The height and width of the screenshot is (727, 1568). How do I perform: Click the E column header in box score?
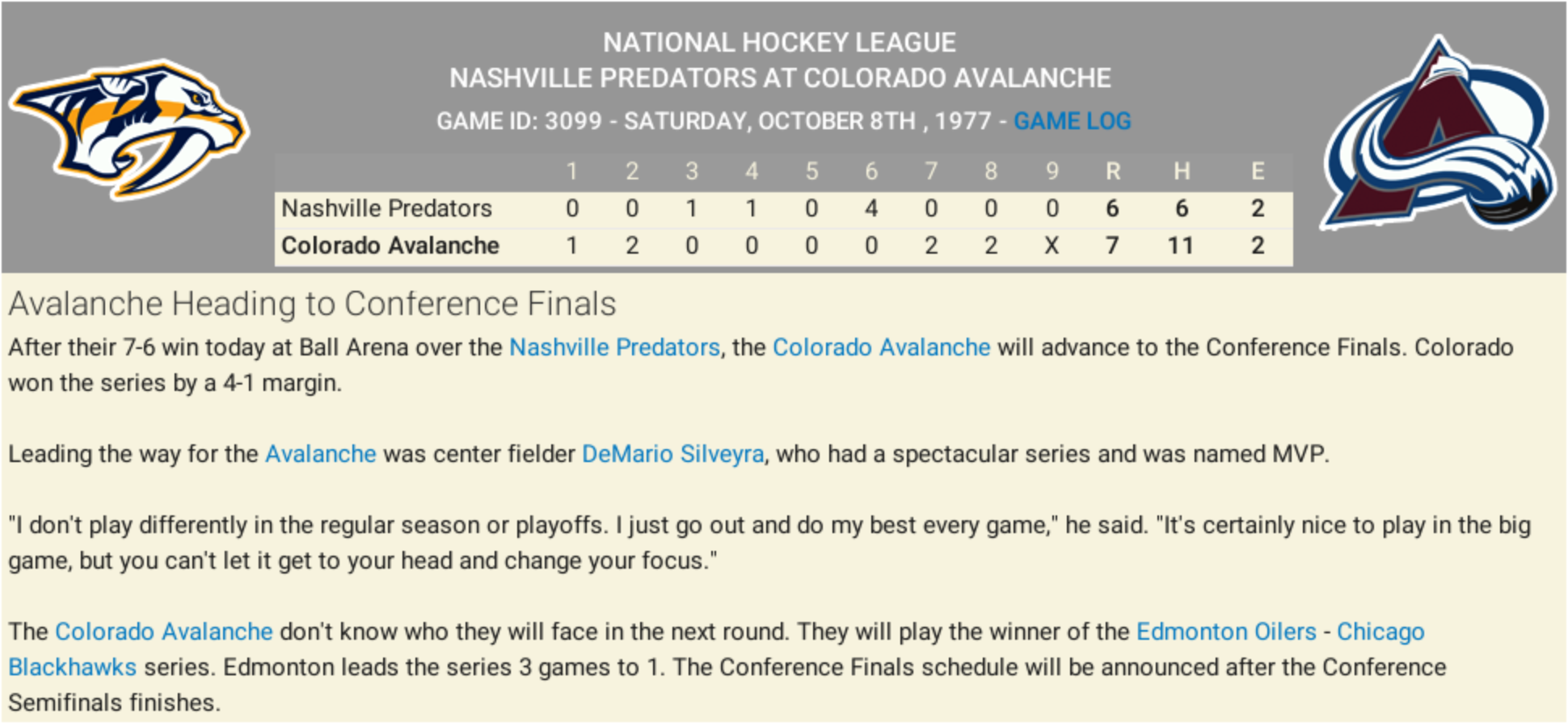pos(1257,171)
